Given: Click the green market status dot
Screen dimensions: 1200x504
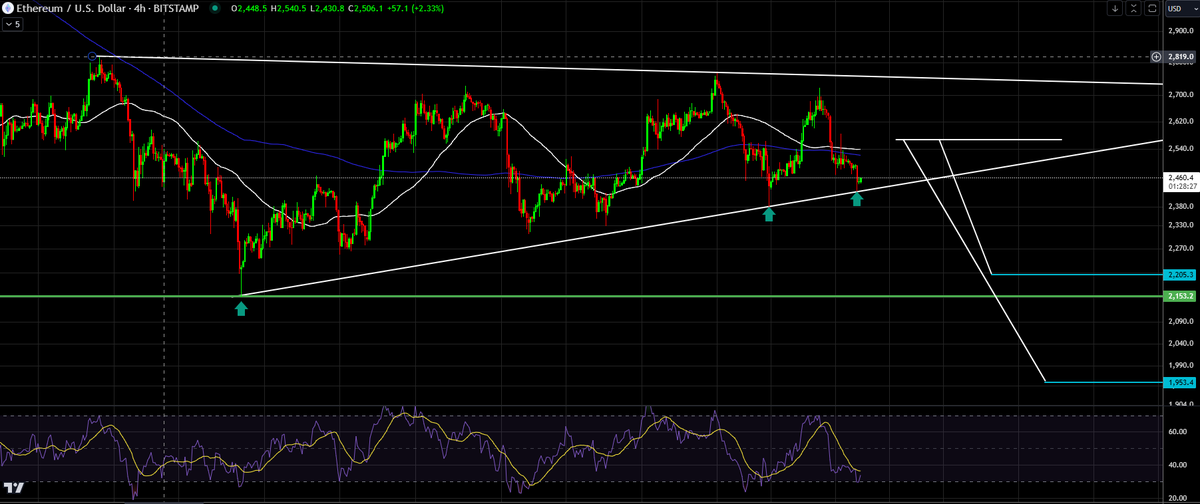Looking at the screenshot, I should (x=216, y=8).
